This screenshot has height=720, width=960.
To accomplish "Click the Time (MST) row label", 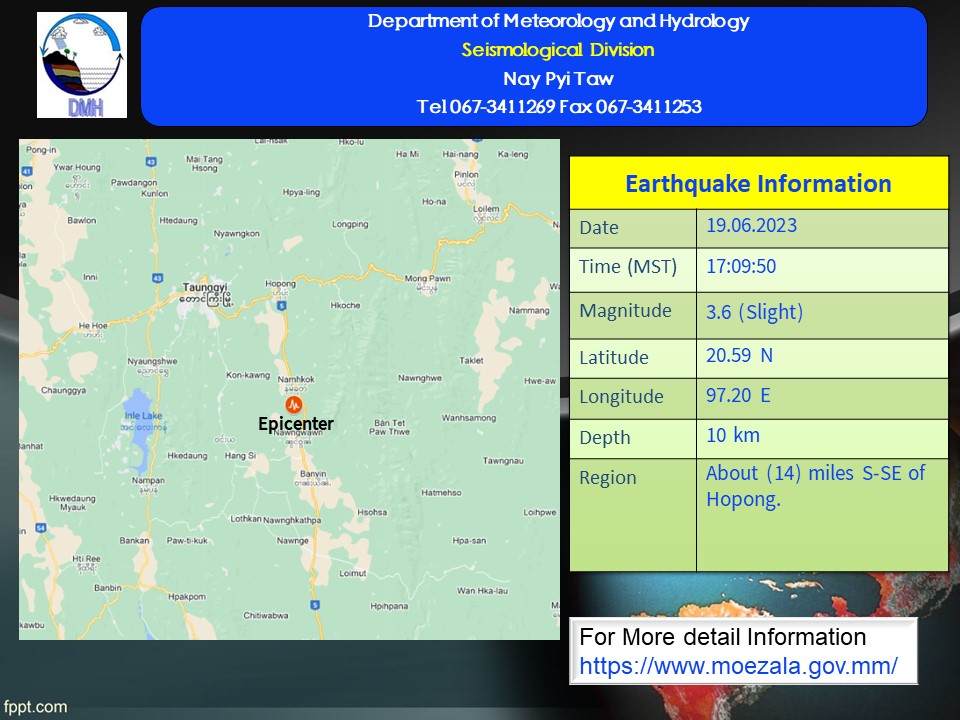I will [628, 267].
